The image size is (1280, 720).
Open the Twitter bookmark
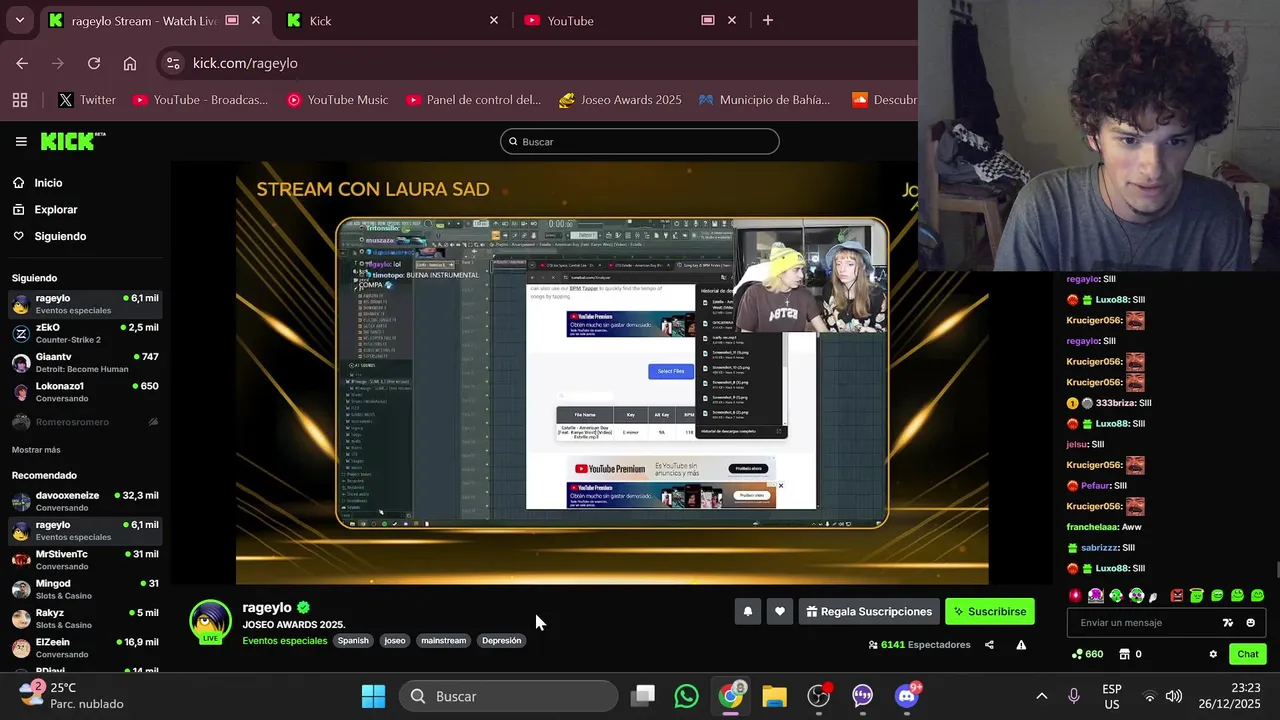coord(87,100)
